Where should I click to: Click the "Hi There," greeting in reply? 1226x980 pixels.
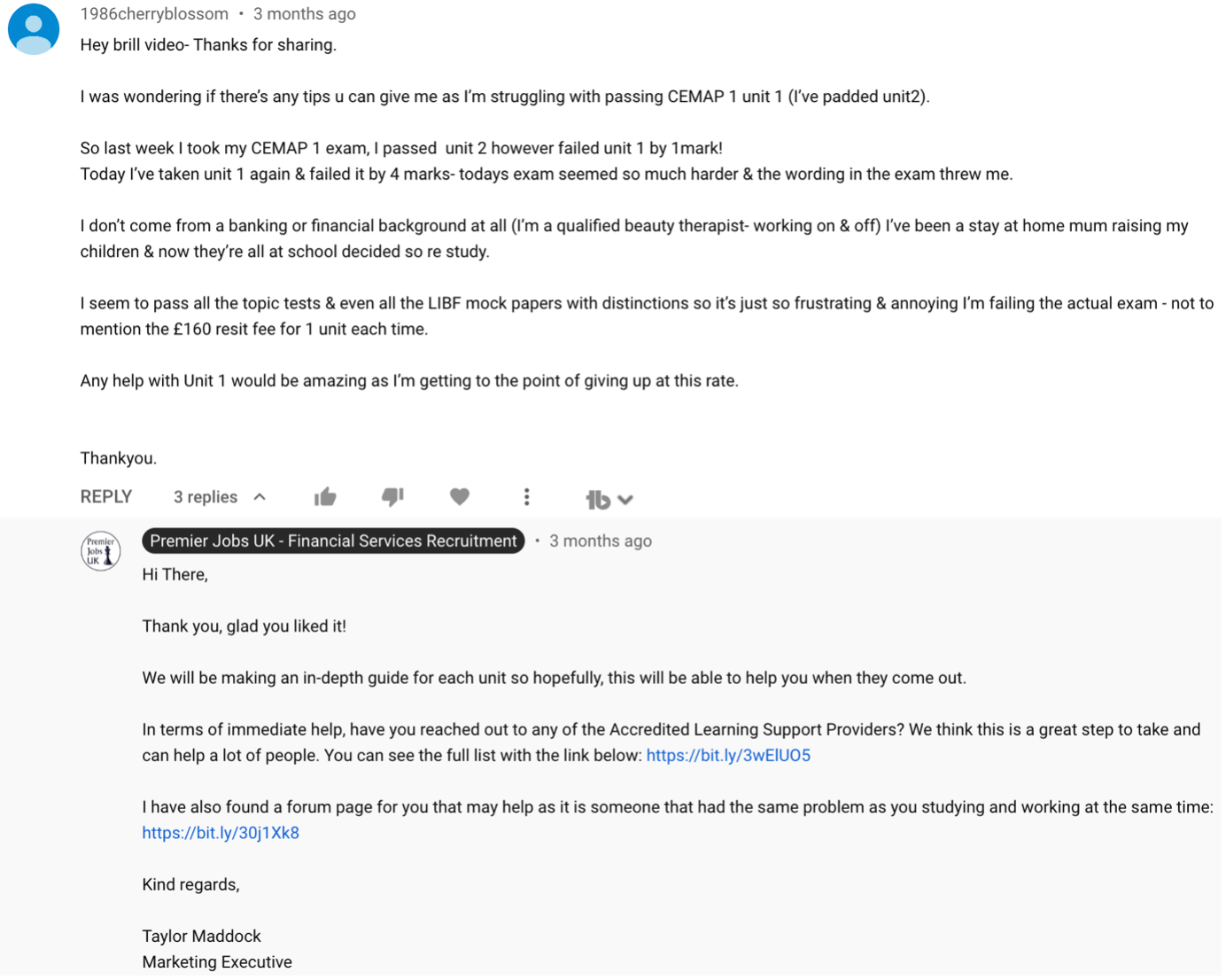pyautogui.click(x=175, y=575)
